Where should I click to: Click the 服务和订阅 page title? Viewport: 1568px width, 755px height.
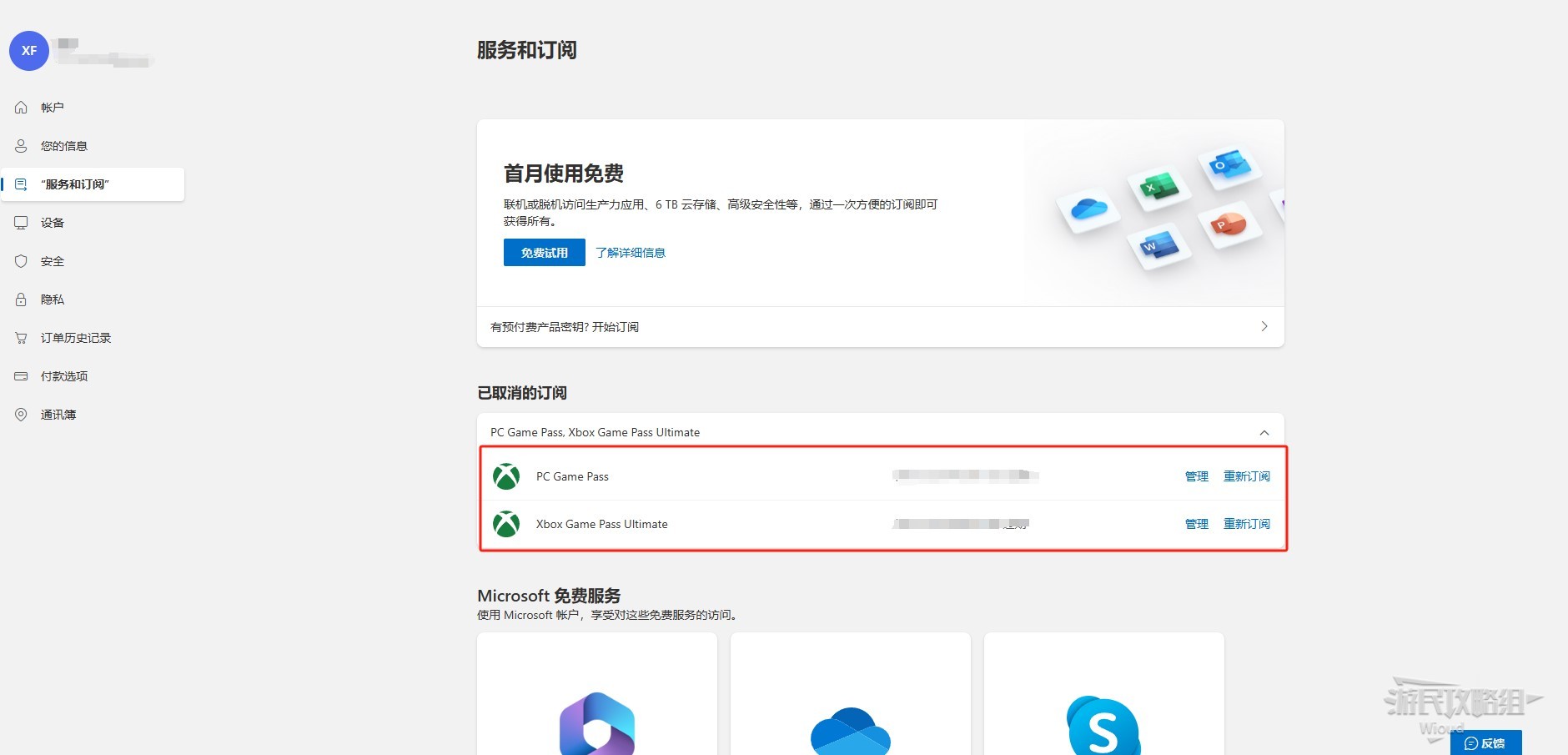[527, 50]
